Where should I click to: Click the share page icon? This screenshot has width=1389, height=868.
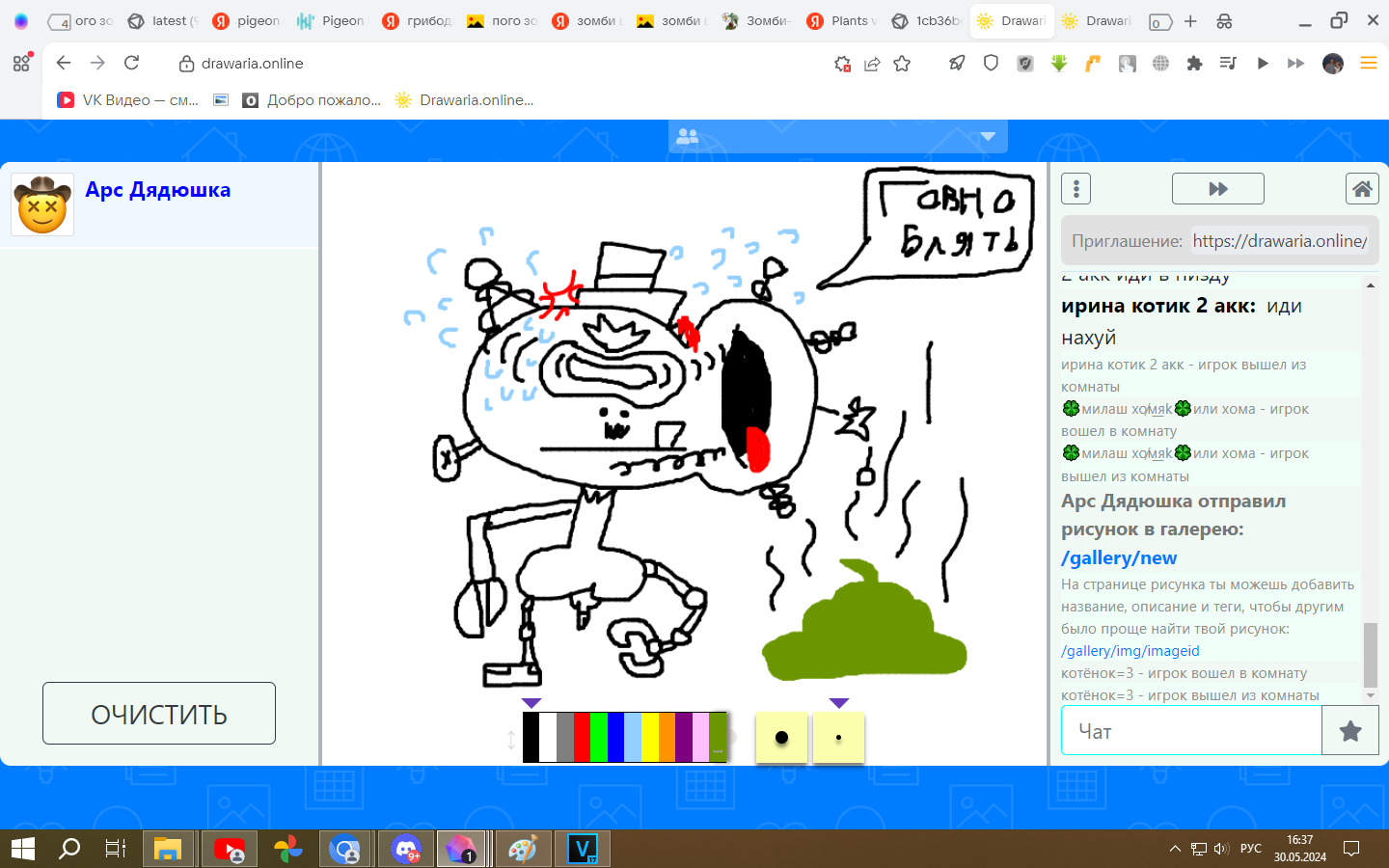pyautogui.click(x=872, y=64)
